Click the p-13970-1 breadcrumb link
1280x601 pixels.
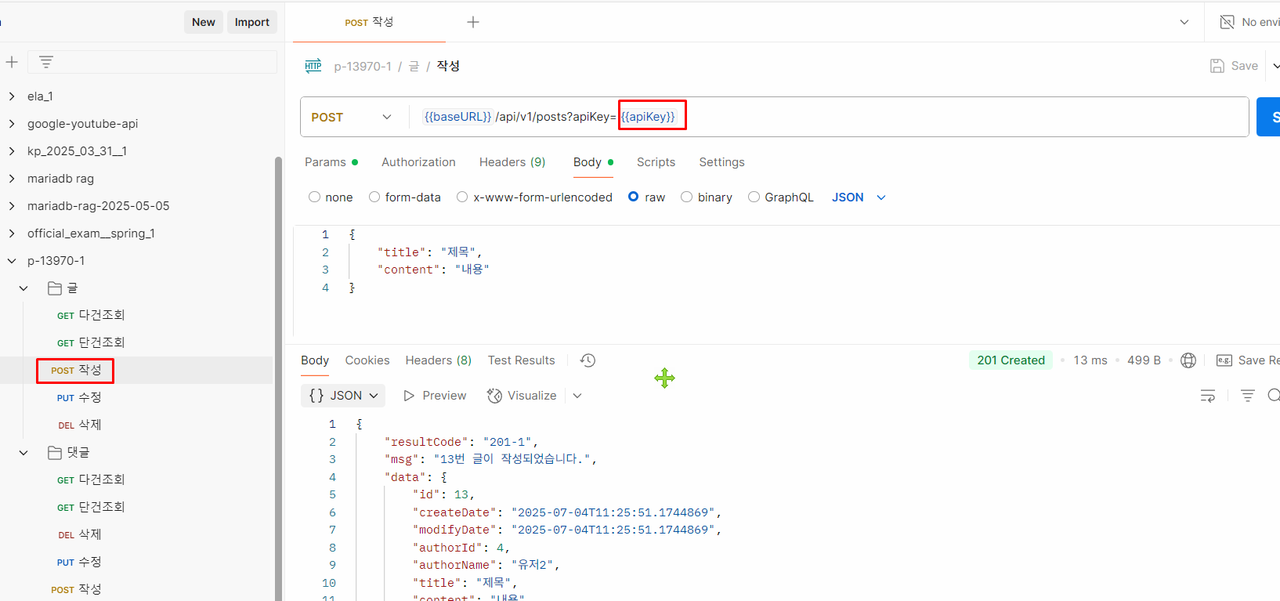pos(363,66)
